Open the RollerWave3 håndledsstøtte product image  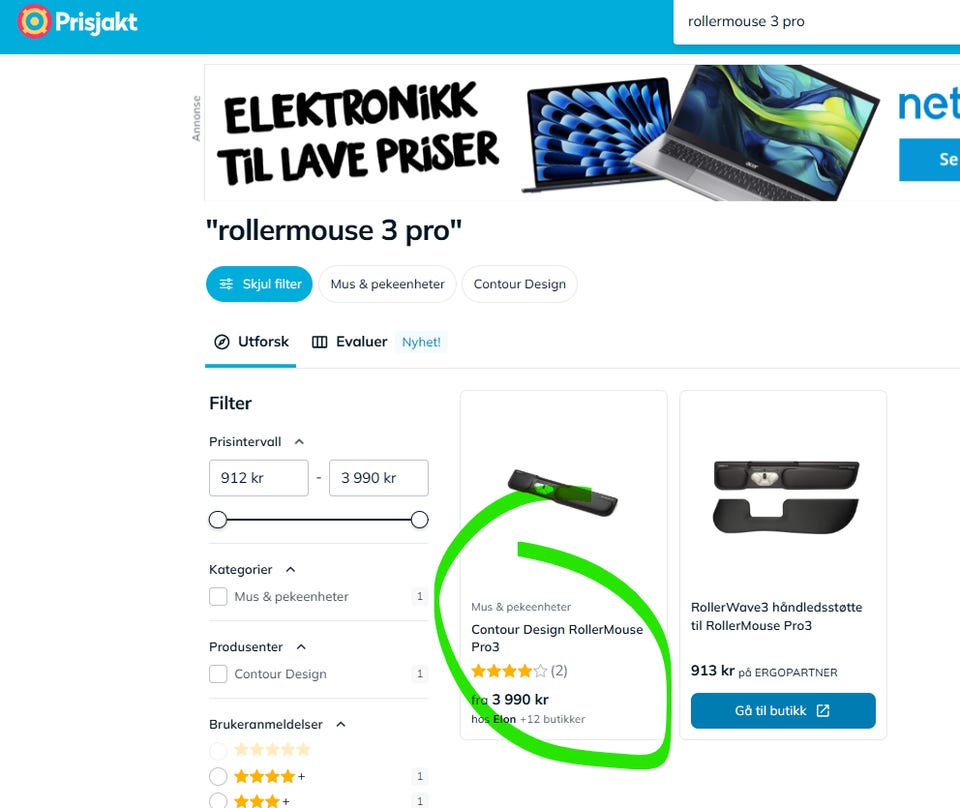coord(786,497)
